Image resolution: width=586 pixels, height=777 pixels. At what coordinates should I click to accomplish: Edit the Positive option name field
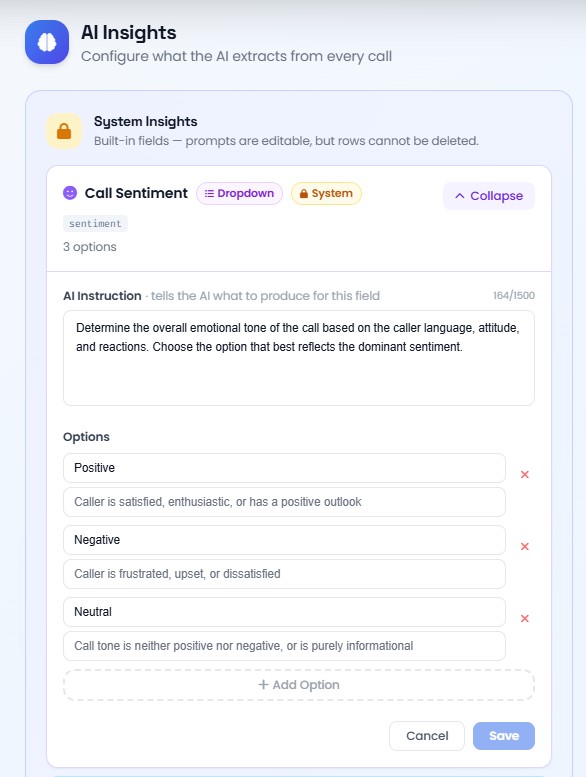[284, 468]
